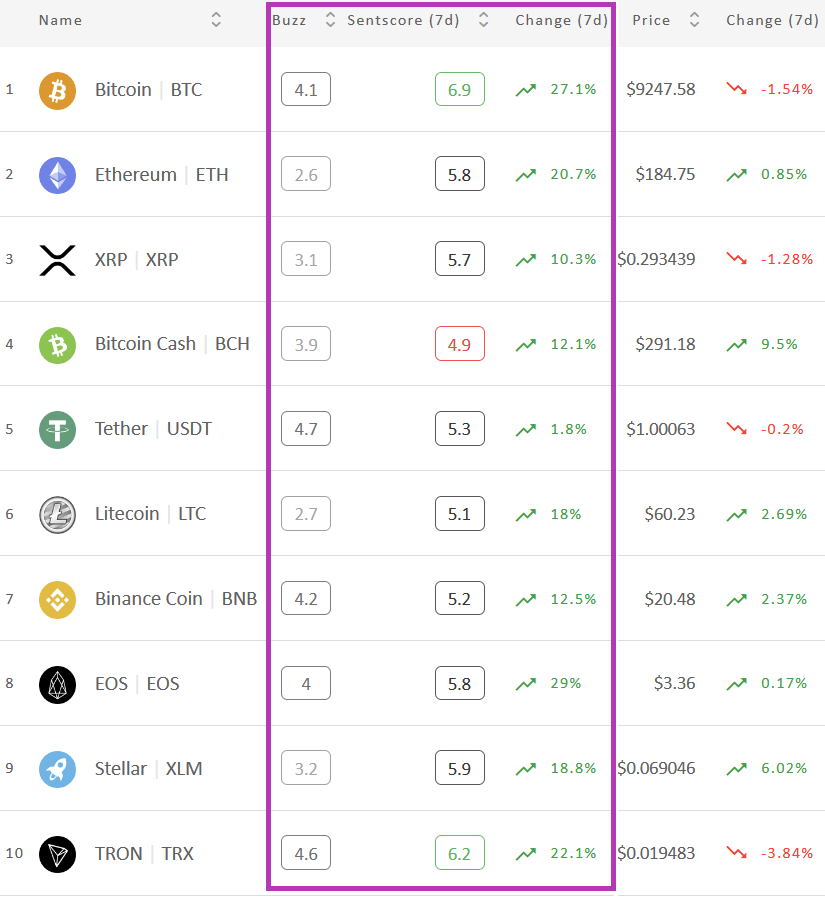The image size is (825, 897).
Task: Select the black XRP logo icon
Action: coord(57,260)
